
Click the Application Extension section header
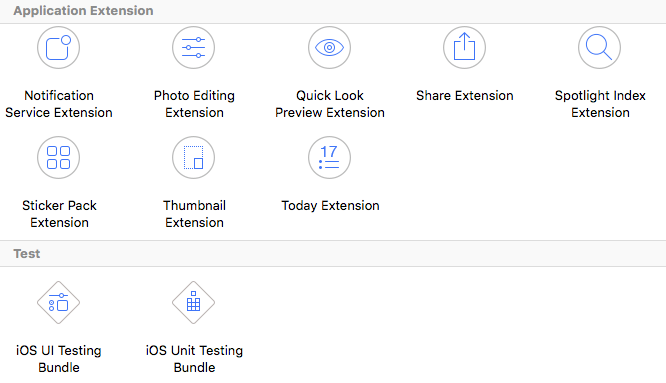click(x=83, y=11)
